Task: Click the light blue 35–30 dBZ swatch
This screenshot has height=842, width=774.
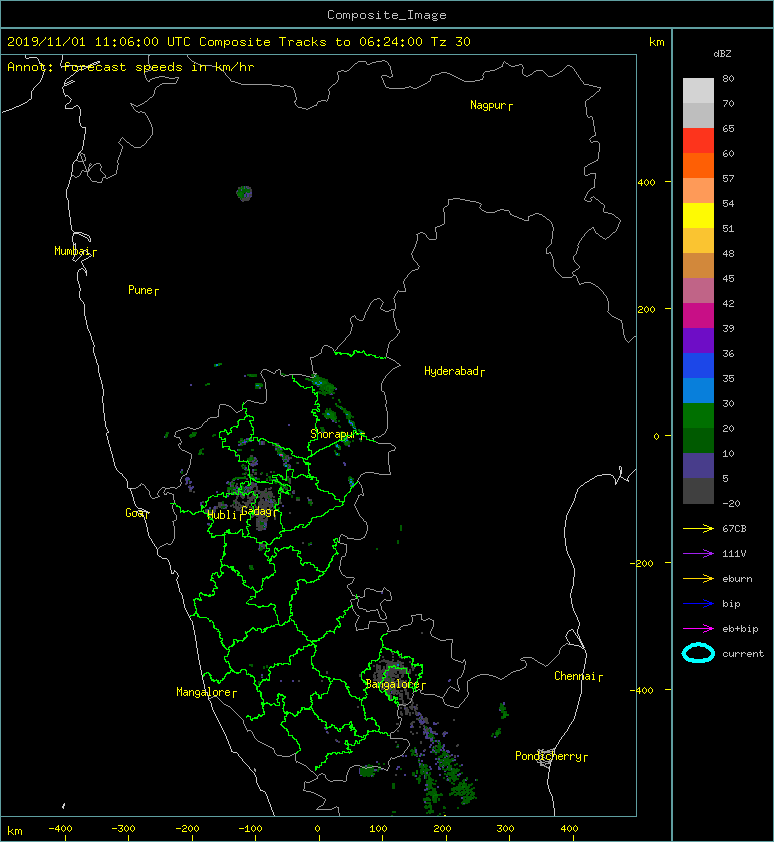Action: [x=698, y=390]
